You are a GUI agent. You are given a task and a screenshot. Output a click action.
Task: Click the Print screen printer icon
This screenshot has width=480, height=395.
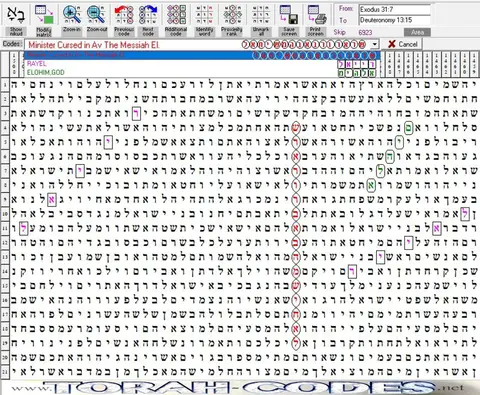pos(316,14)
